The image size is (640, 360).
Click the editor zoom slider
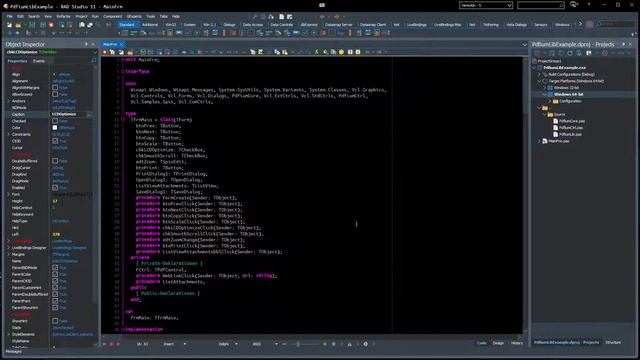304,344
